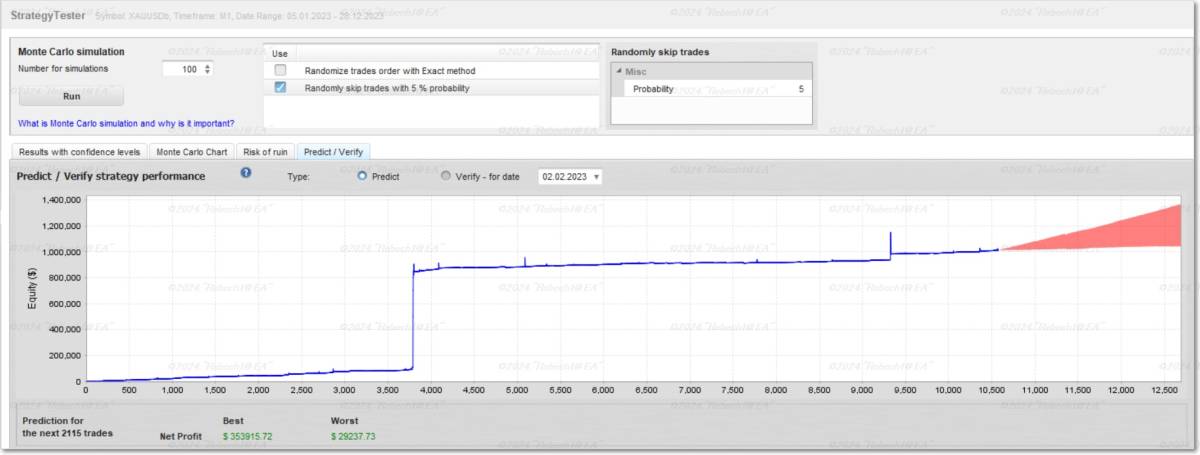The height and width of the screenshot is (455, 1200).
Task: Click the Probability label in Misc
Action: (x=653, y=89)
